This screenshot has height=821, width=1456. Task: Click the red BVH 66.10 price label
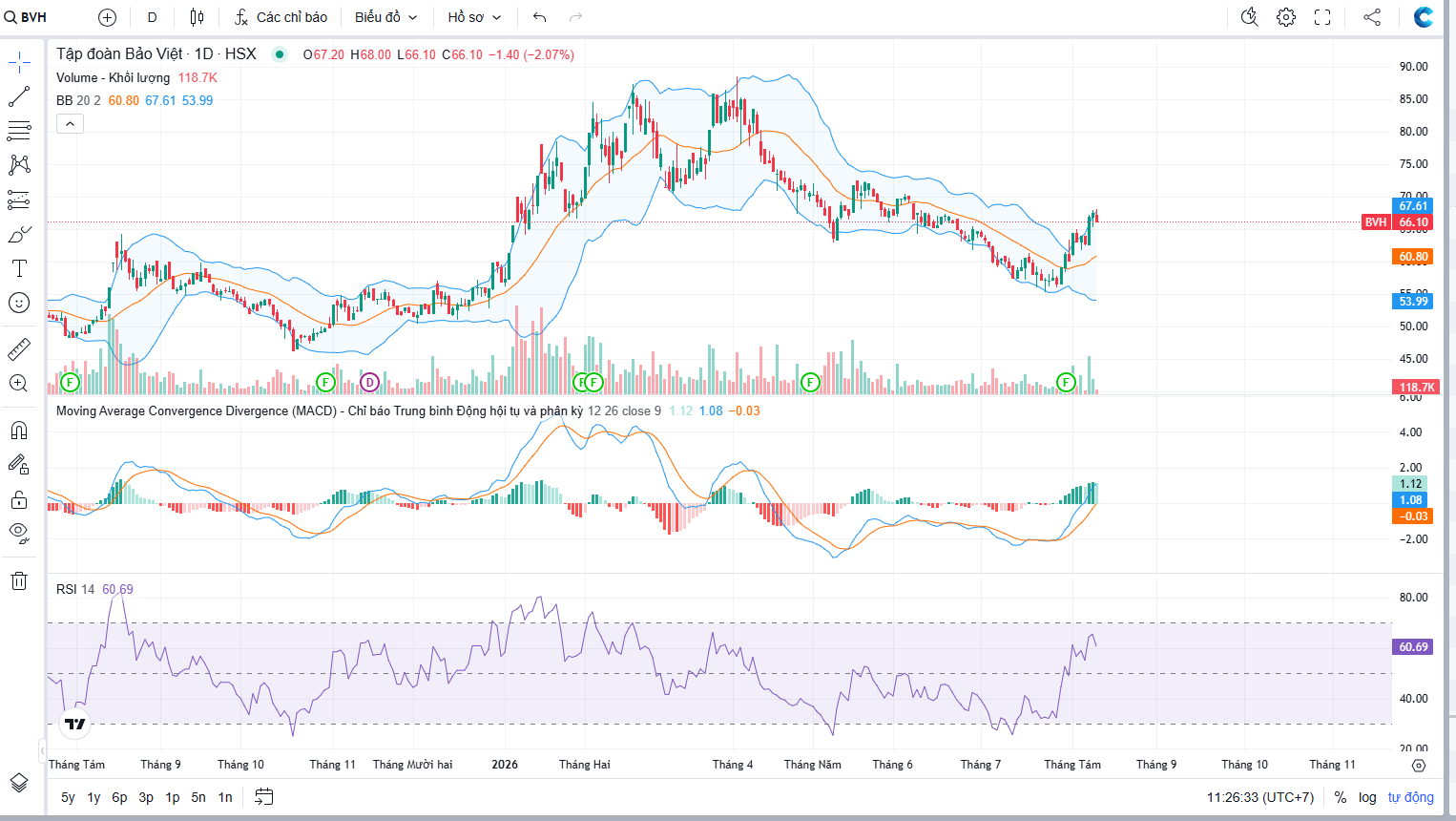click(1397, 222)
